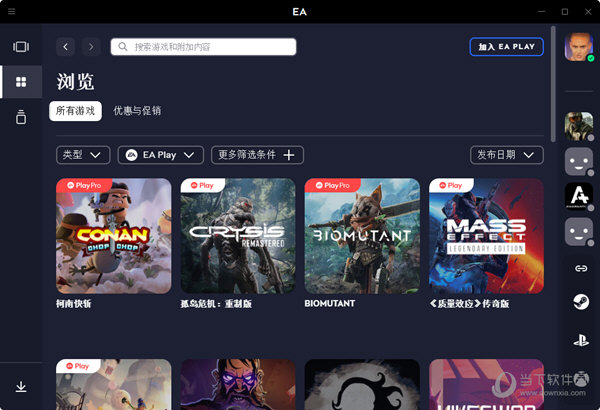
Task: Open the 更多筛选条件 filter expander
Action: pyautogui.click(x=257, y=155)
